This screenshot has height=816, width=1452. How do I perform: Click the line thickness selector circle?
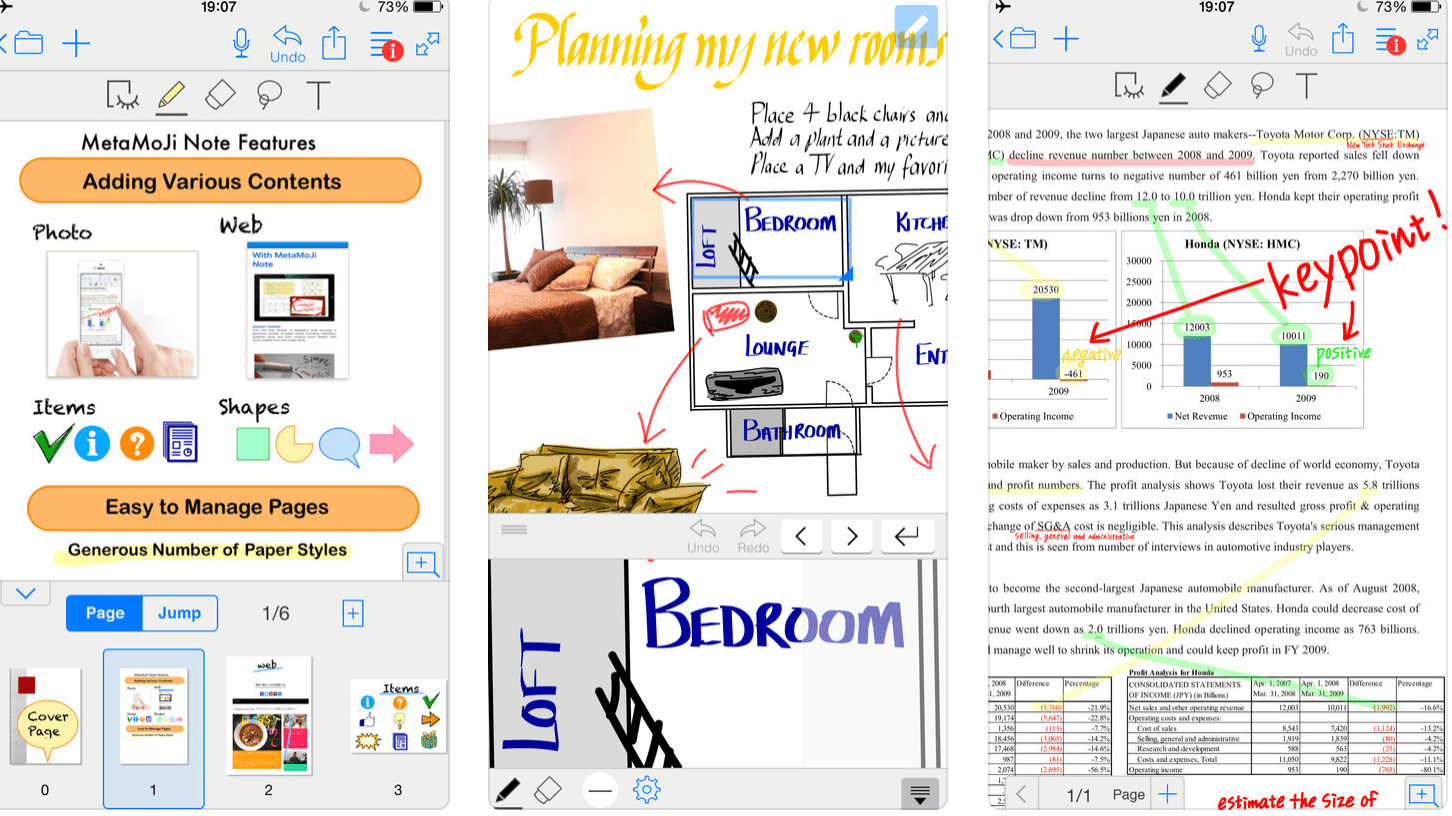coord(600,790)
